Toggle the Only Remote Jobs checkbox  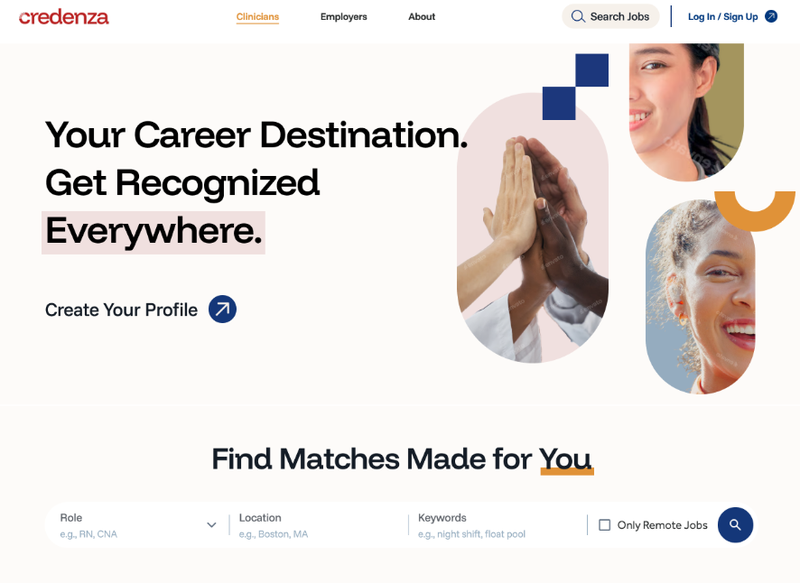605,525
